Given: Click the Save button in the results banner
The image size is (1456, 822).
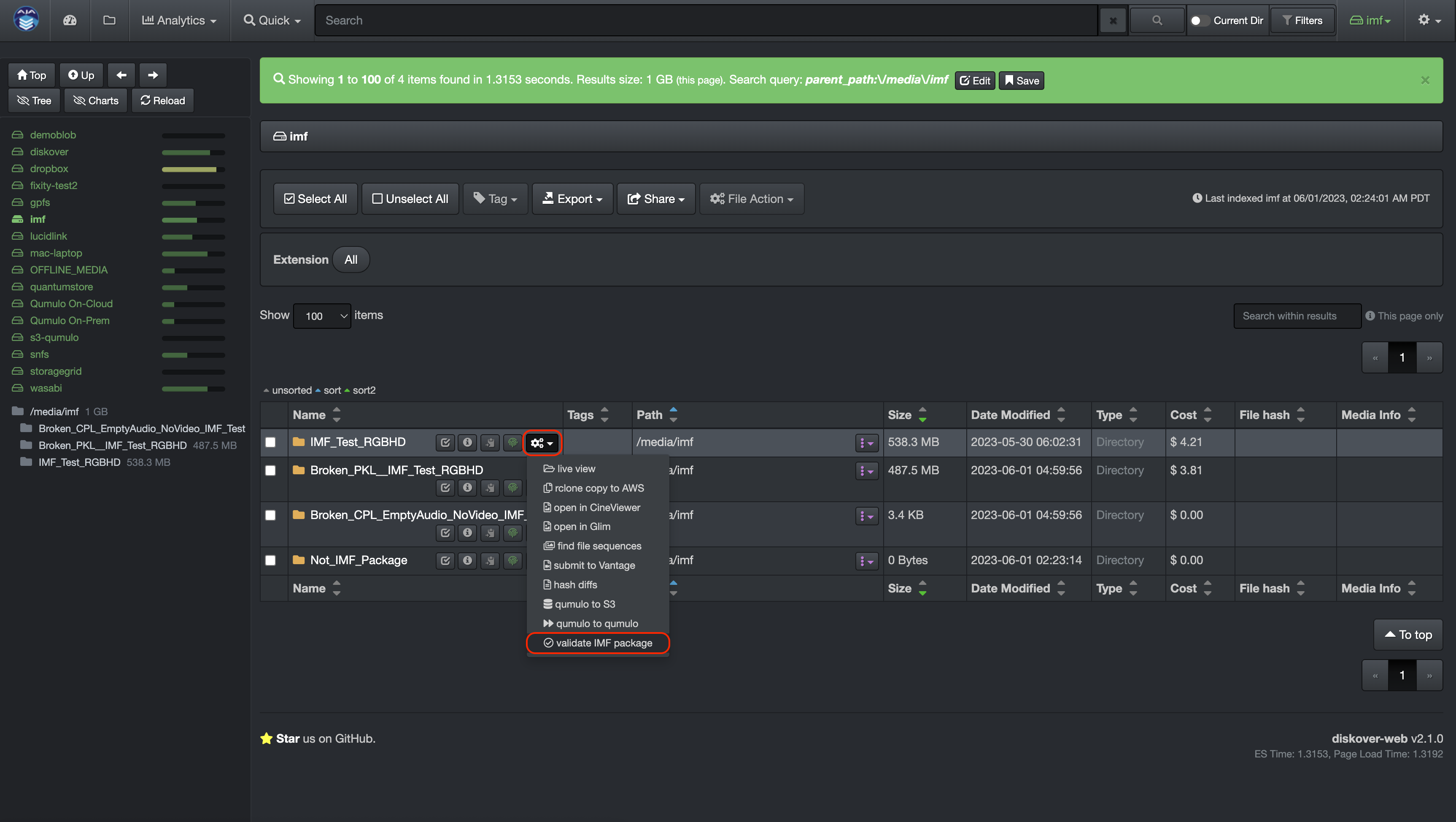Looking at the screenshot, I should coord(1021,80).
